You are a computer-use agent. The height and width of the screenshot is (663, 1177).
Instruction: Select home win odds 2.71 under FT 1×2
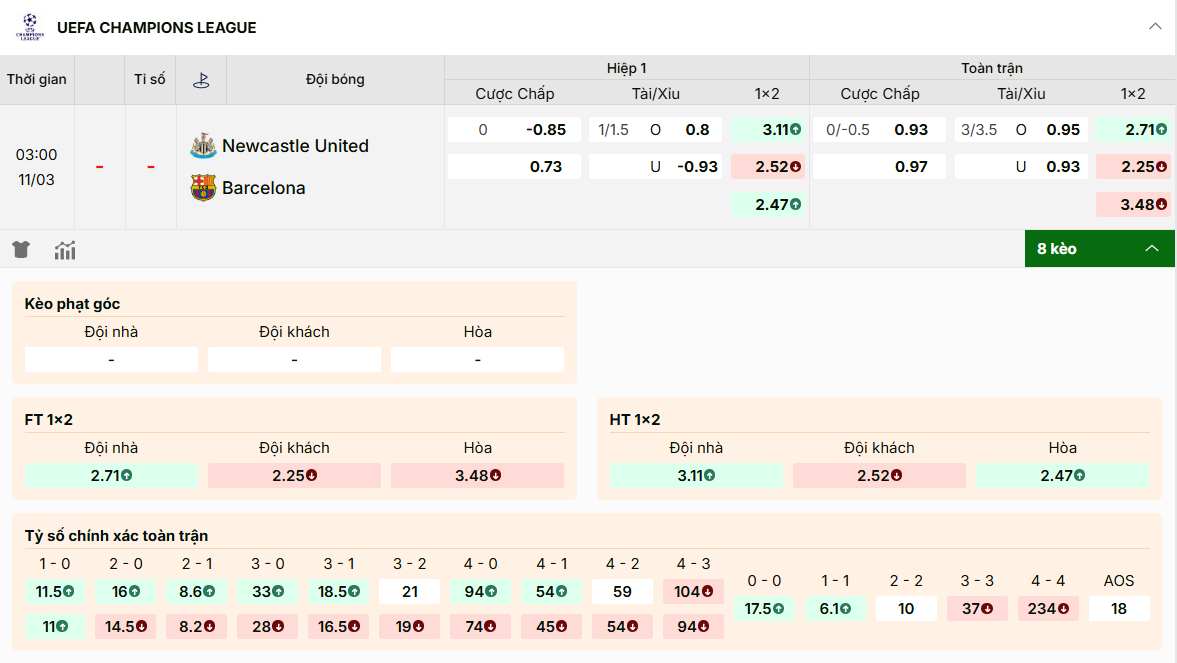[111, 475]
